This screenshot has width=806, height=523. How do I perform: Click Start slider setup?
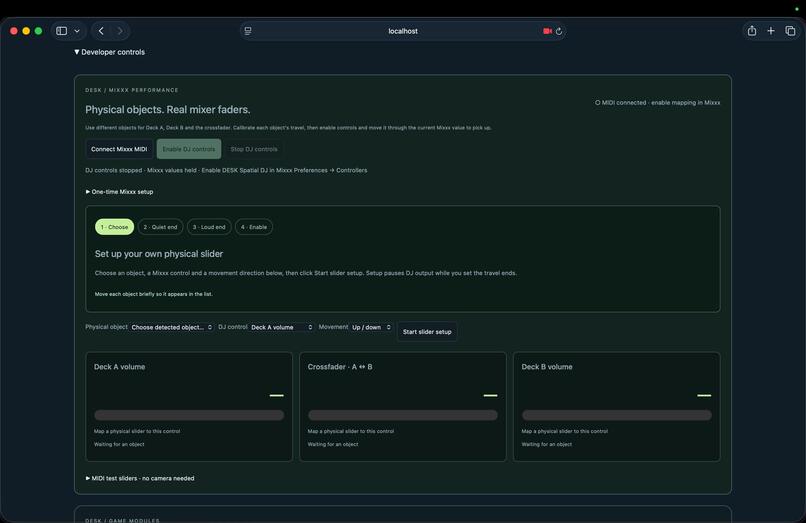click(x=427, y=332)
